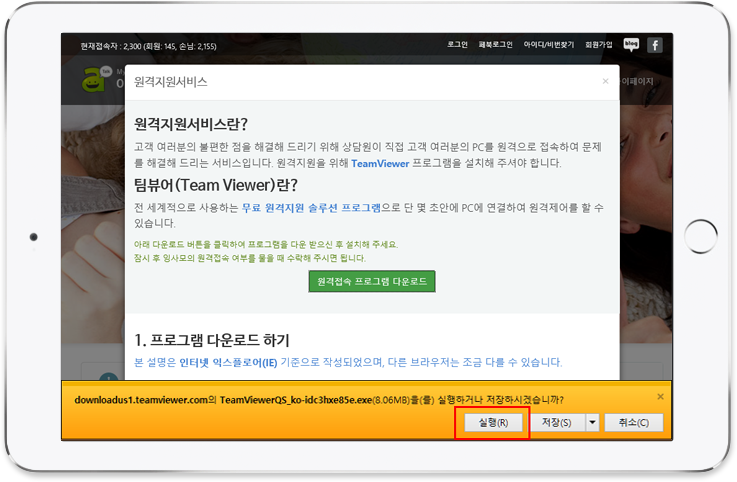
Task: Click the green 원격접속 프로그램 다운로드 button
Action: click(x=372, y=283)
